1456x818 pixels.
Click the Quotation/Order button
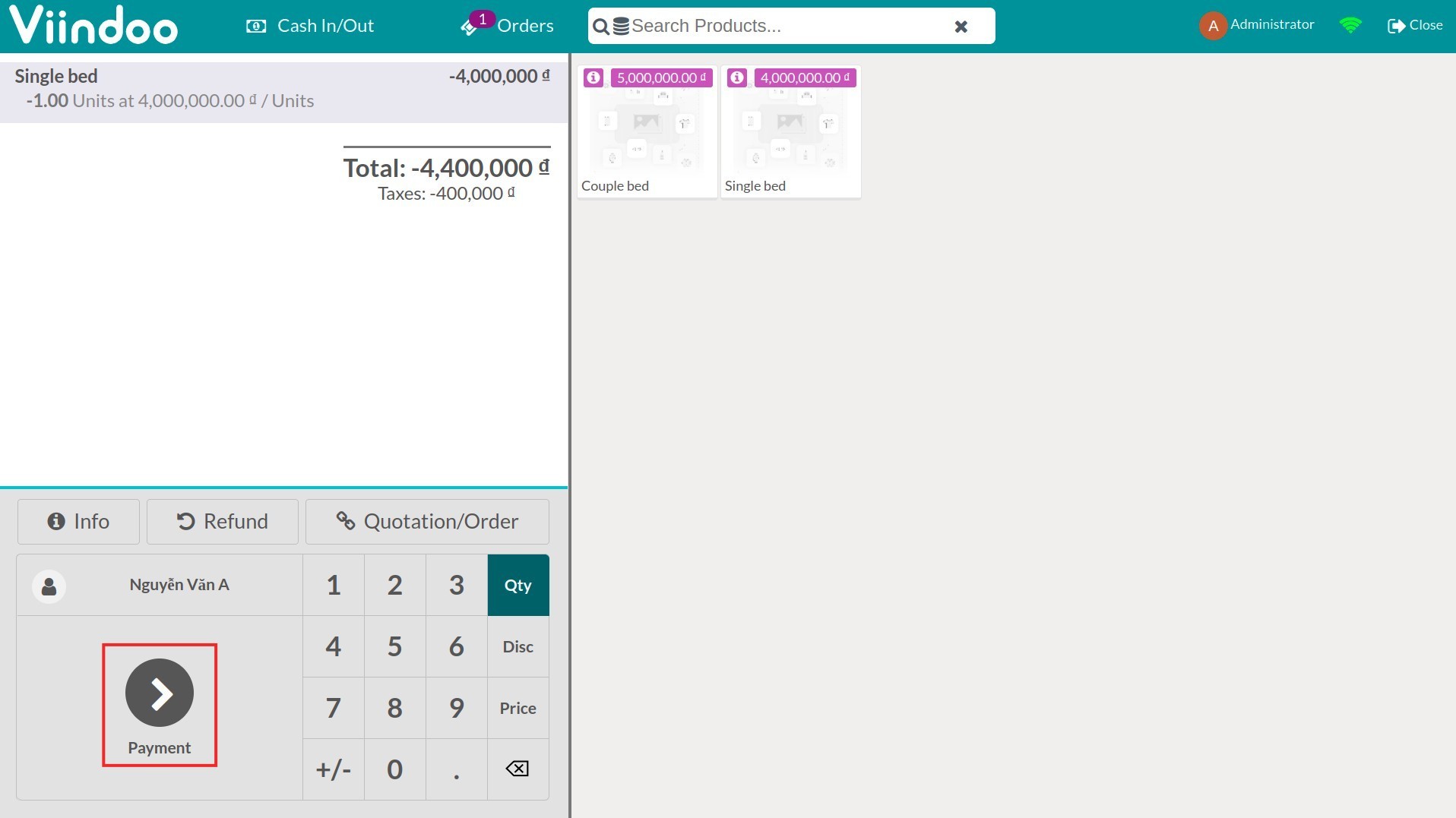(x=427, y=522)
